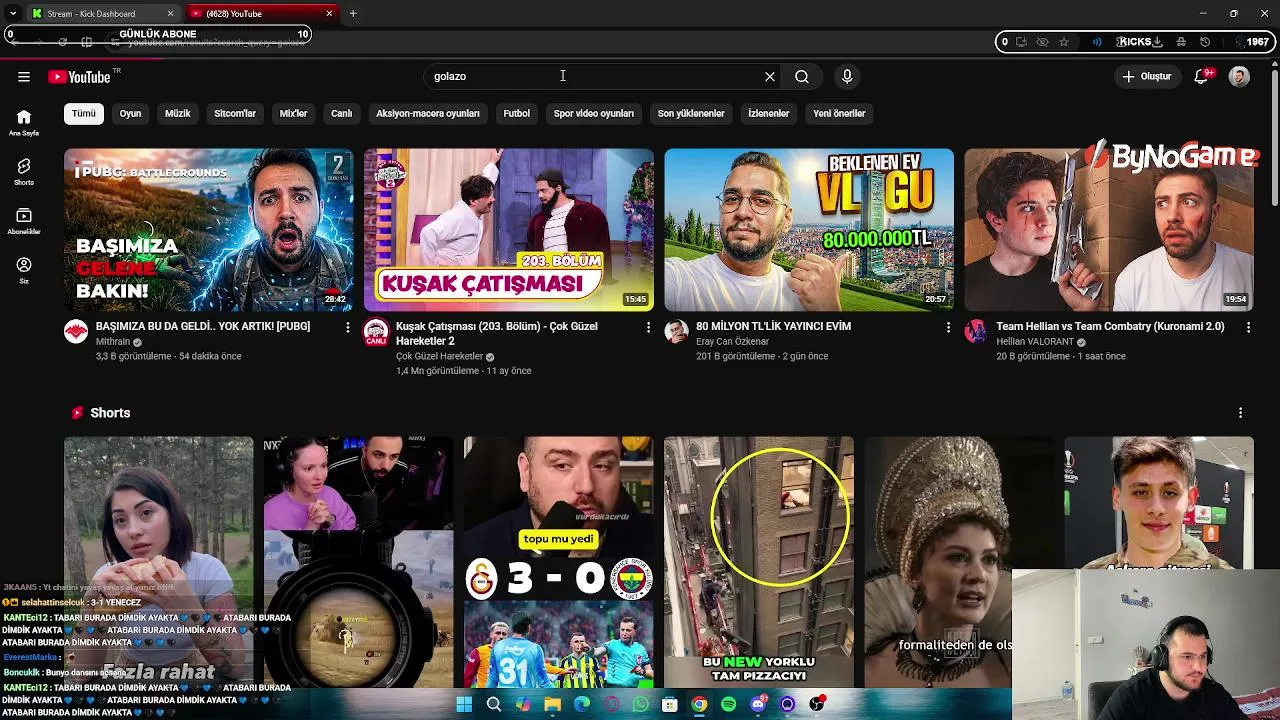The image size is (1280, 720).
Task: Switch to Stream - Kick Dashboard tab
Action: (x=102, y=14)
